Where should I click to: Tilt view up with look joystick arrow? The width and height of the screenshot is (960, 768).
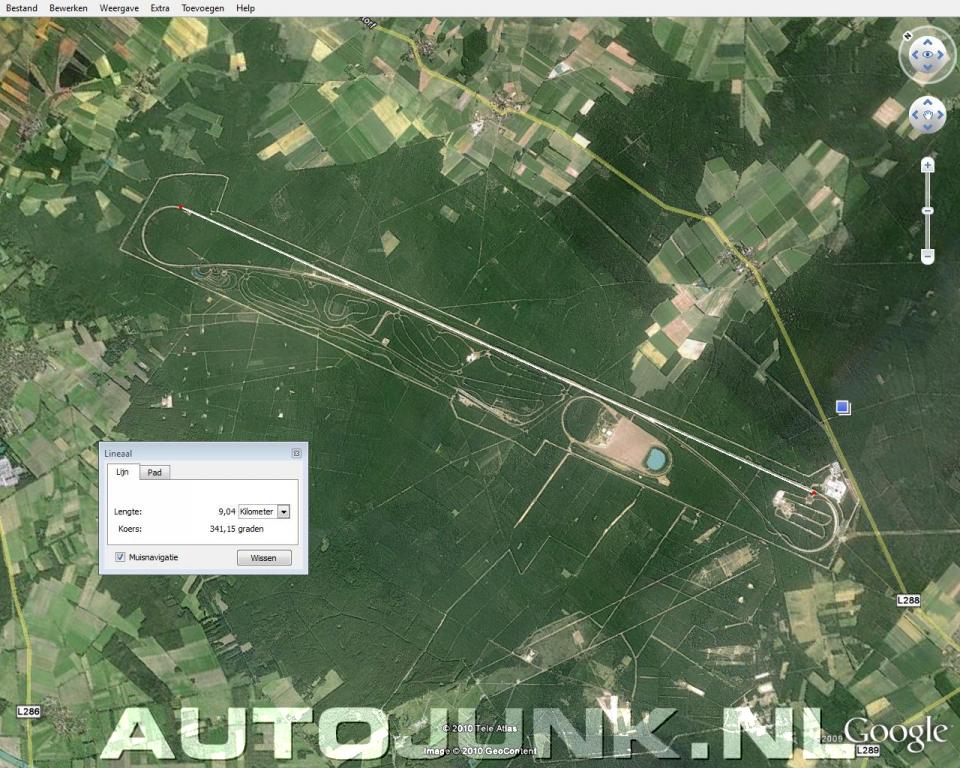(x=928, y=40)
